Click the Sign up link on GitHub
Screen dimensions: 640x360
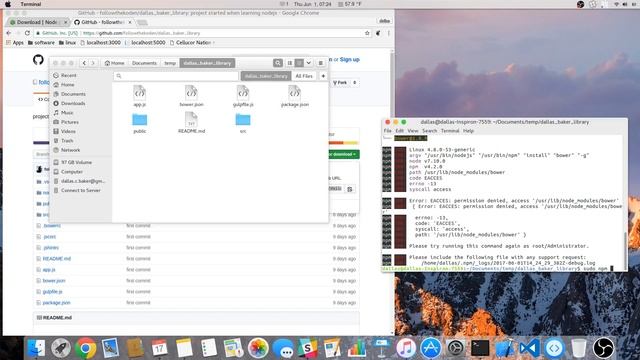[350, 60]
